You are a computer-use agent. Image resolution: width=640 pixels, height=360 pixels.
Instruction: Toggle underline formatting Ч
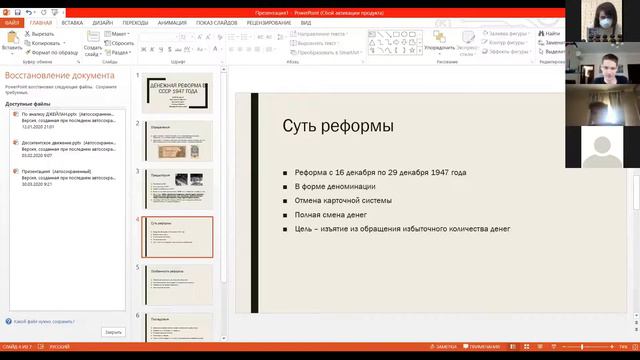click(x=161, y=49)
